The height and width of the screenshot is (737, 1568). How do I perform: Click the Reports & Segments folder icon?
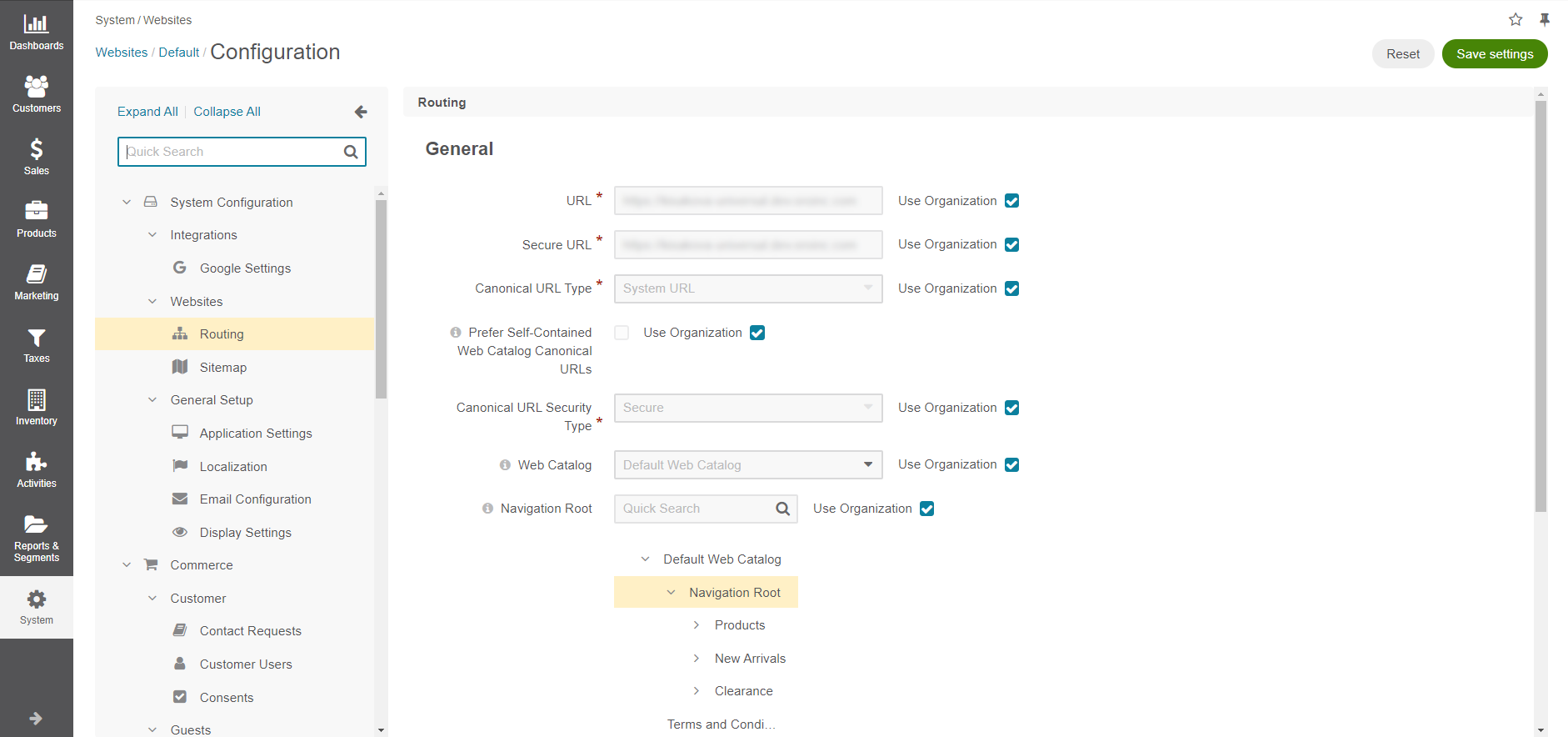[x=36, y=524]
